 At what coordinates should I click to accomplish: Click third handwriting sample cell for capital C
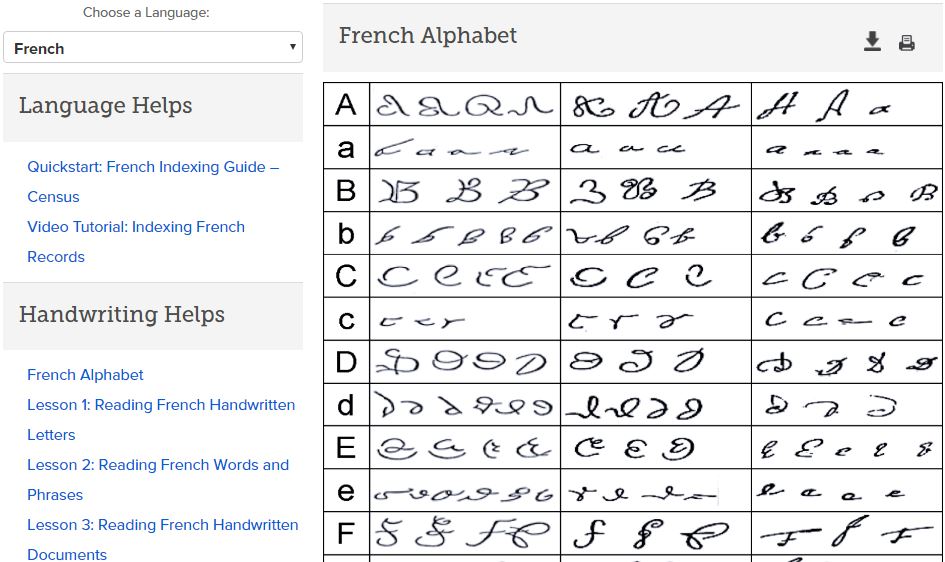[x=847, y=276]
